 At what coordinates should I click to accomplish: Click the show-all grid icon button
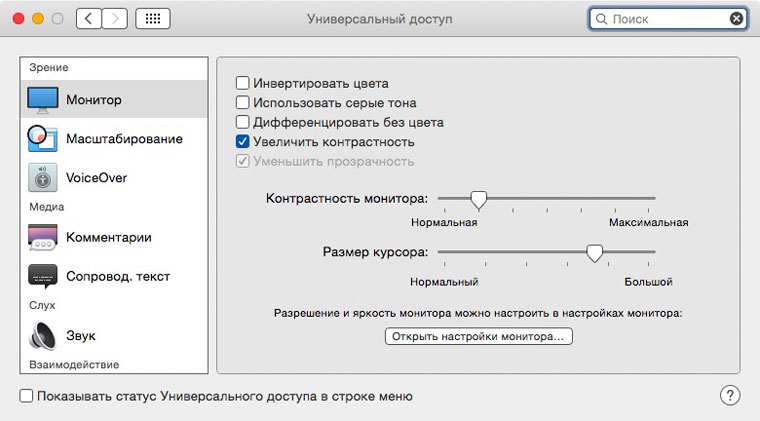(x=151, y=19)
